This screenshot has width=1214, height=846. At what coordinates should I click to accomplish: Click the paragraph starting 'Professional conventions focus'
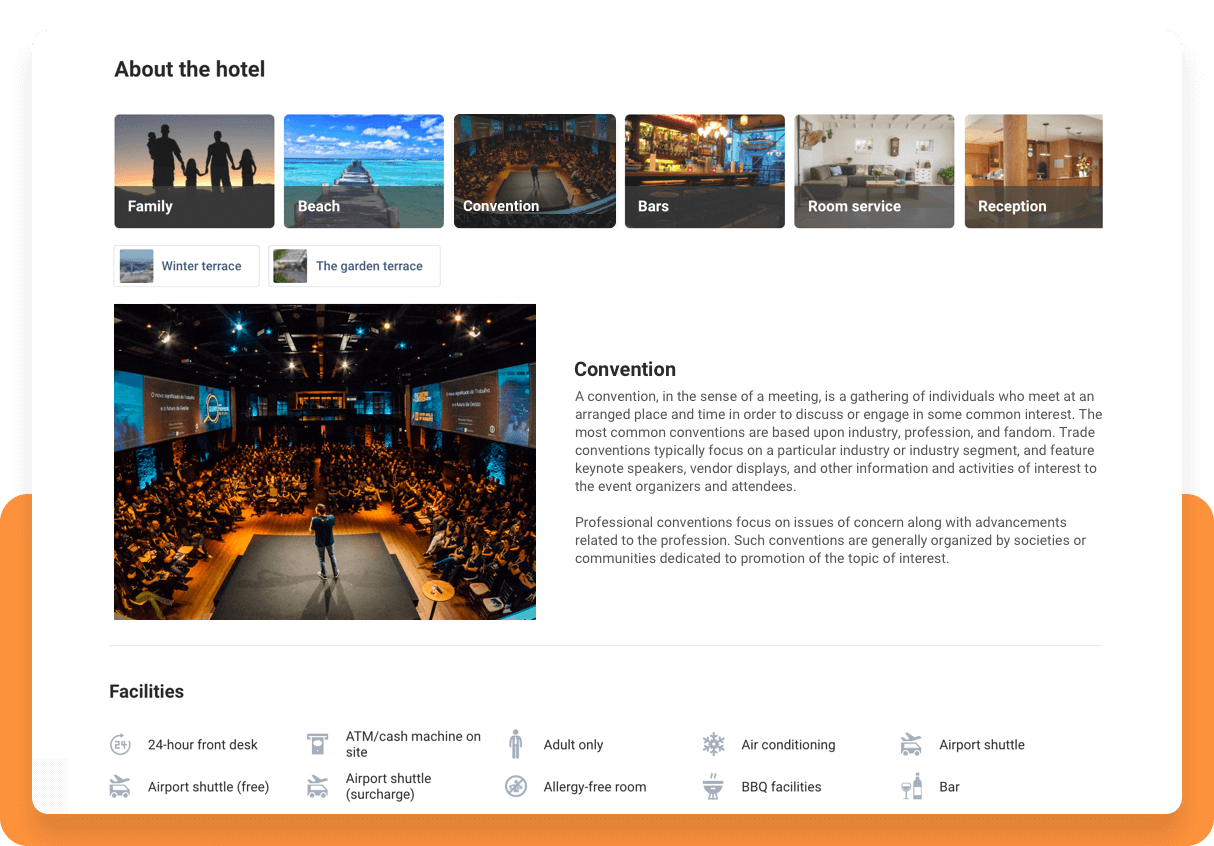pos(830,540)
